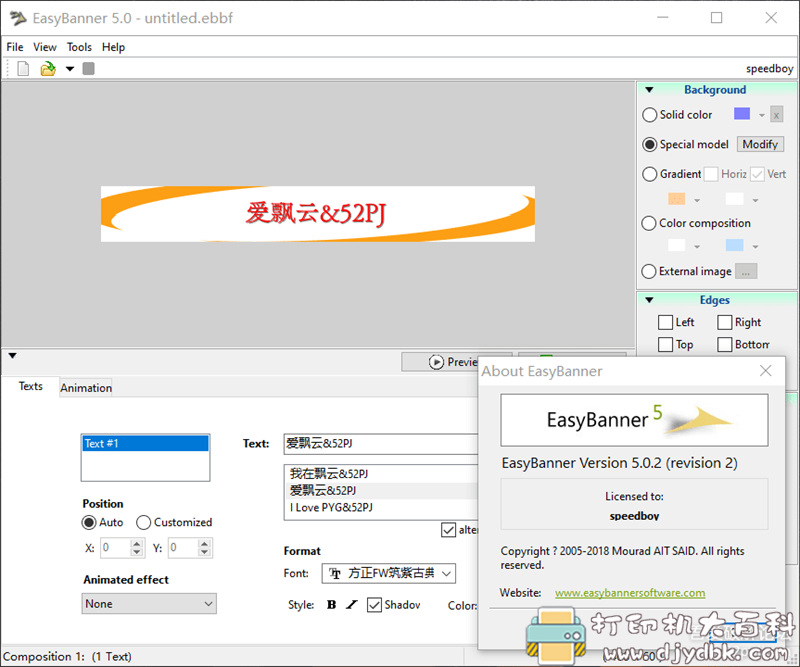The height and width of the screenshot is (667, 800).
Task: Open the solid color dropdown arrow
Action: 762,115
